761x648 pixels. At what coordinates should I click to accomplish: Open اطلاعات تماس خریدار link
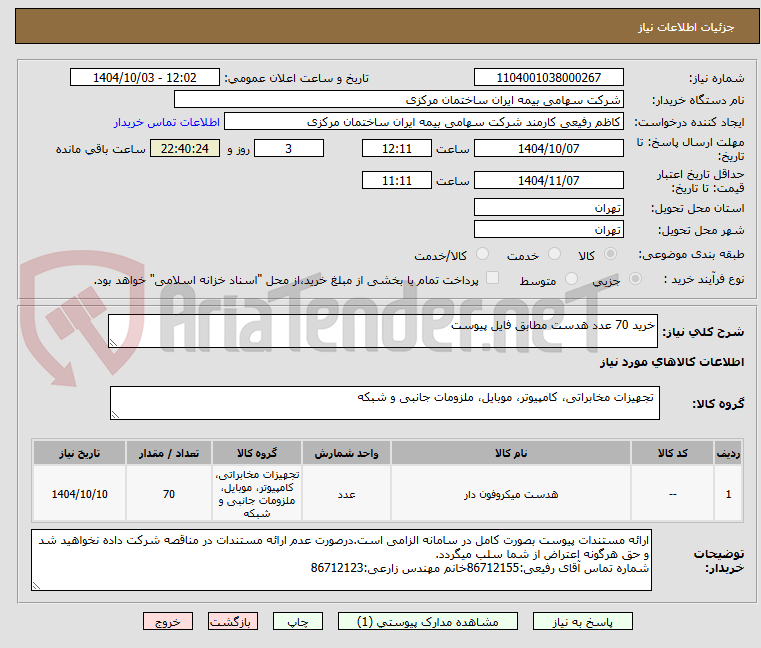click(x=167, y=122)
